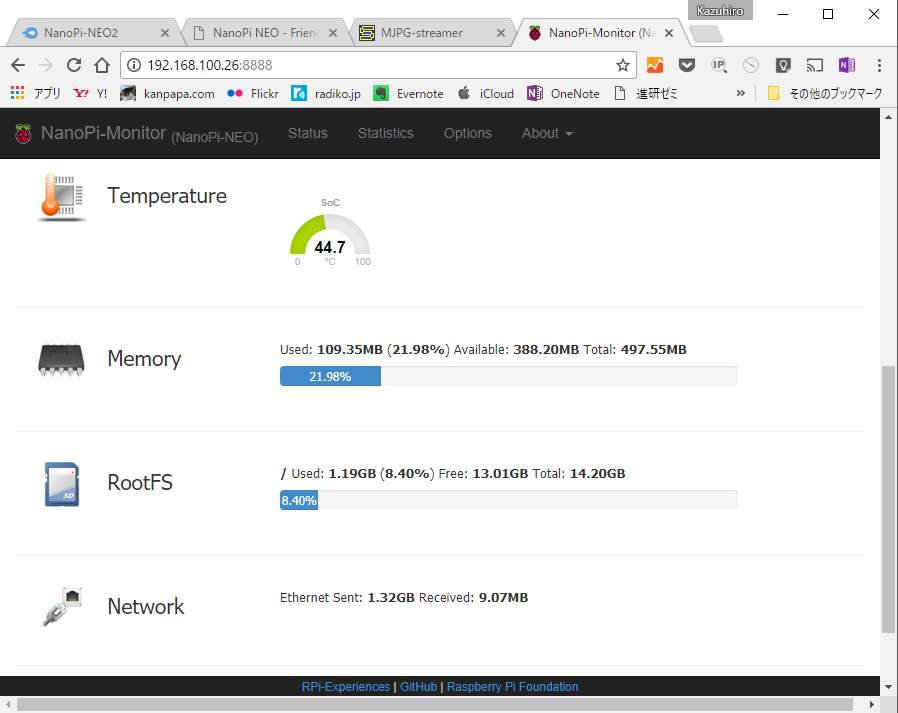Screen dimensions: 898x713
Task: Click the IP address lookup extension icon
Action: point(718,64)
